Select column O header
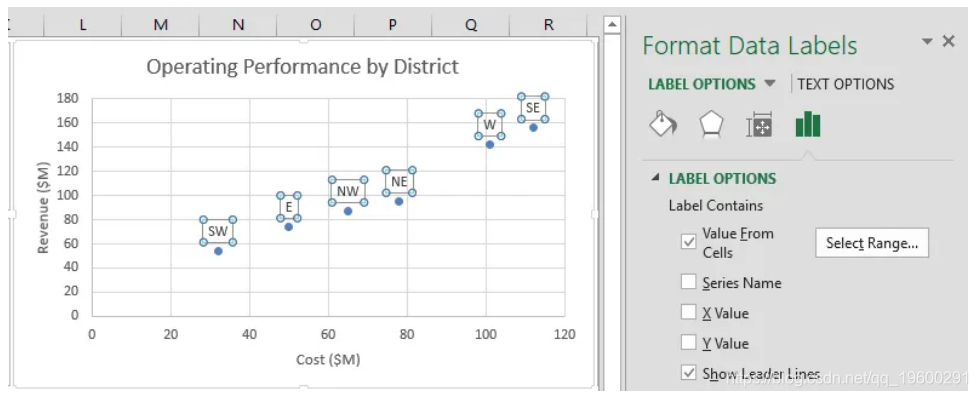 tap(316, 24)
